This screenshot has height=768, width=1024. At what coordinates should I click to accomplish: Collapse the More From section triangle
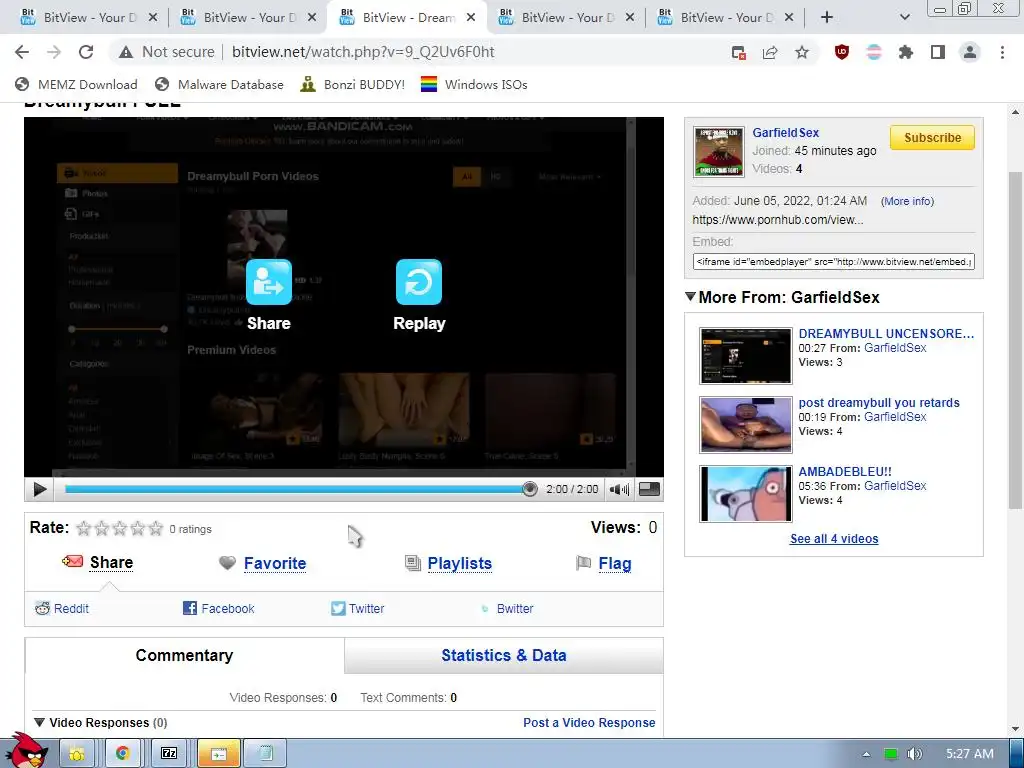coord(690,296)
